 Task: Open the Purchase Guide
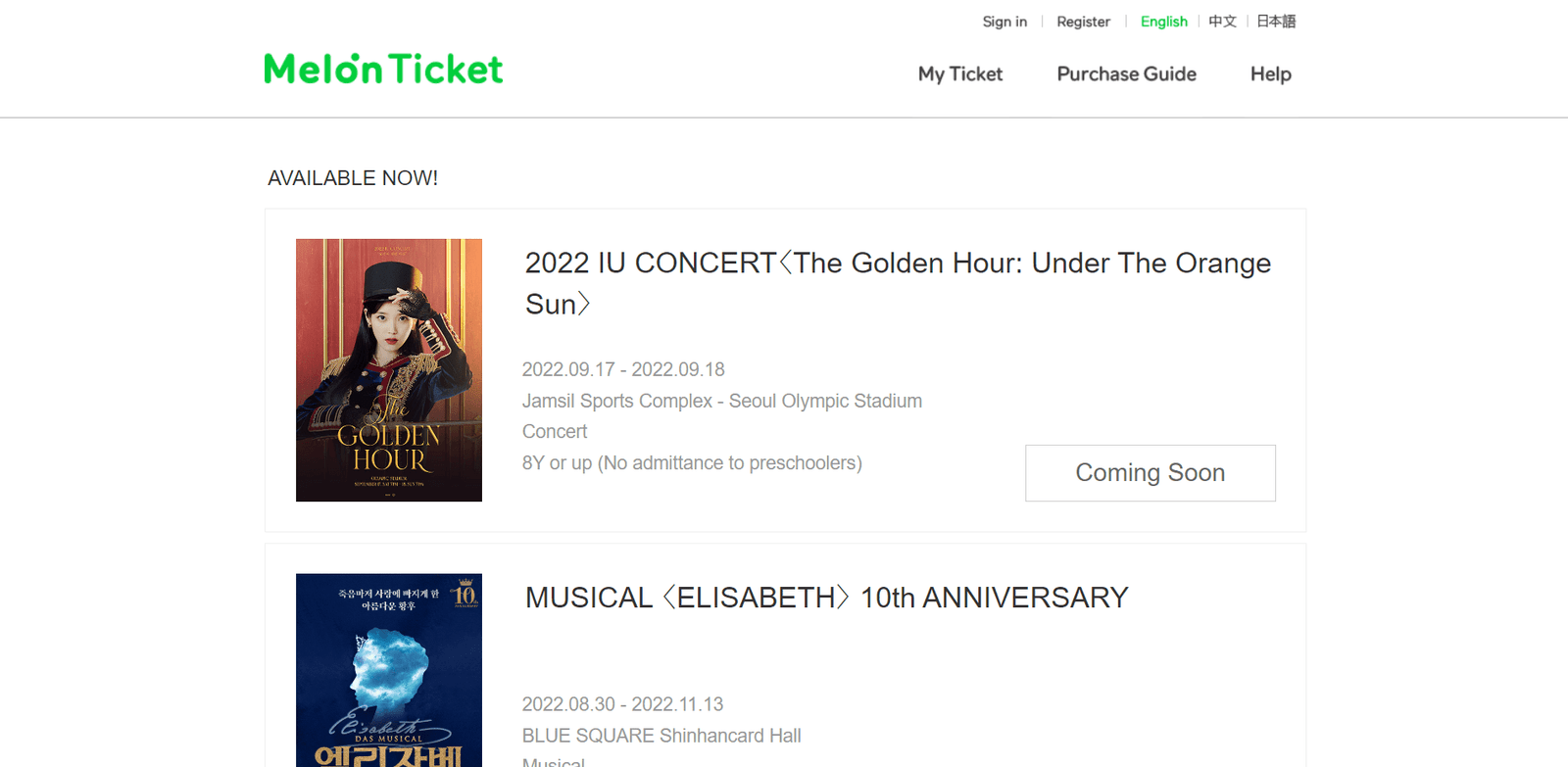1125,73
